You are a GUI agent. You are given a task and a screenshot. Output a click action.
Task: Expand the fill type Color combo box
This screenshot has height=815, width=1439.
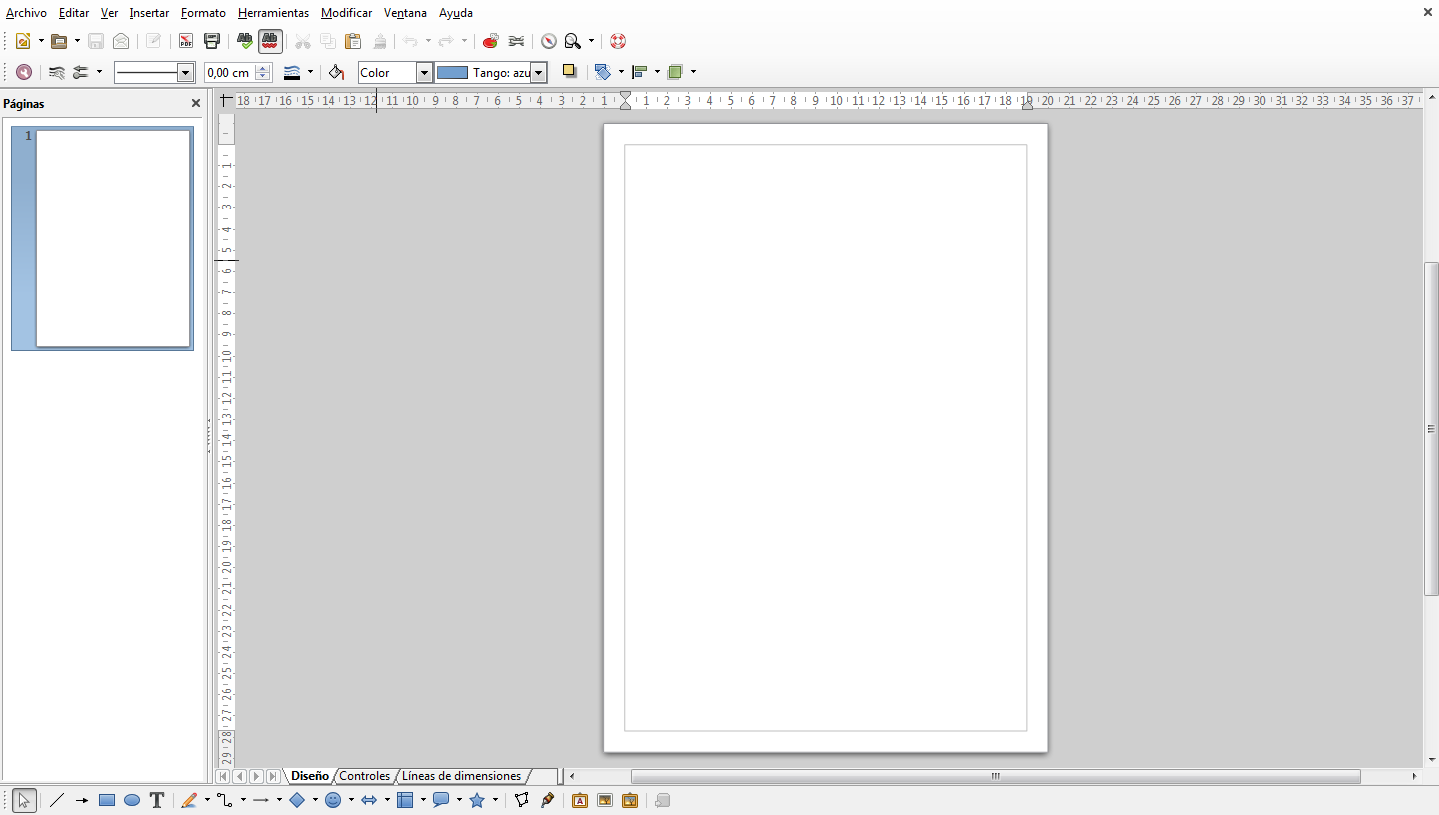pyautogui.click(x=424, y=72)
